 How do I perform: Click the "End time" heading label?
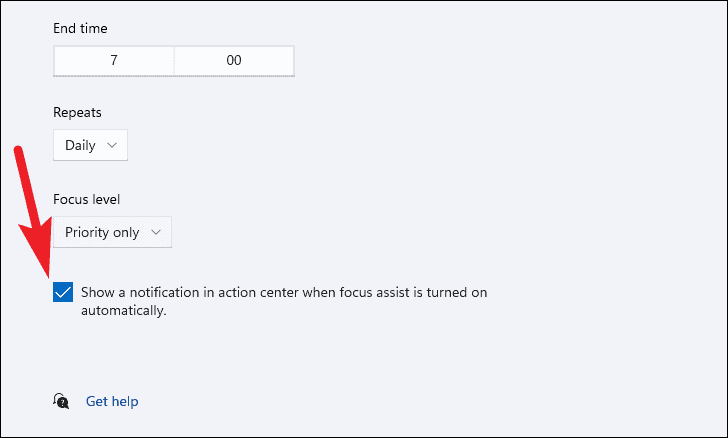pos(81,29)
